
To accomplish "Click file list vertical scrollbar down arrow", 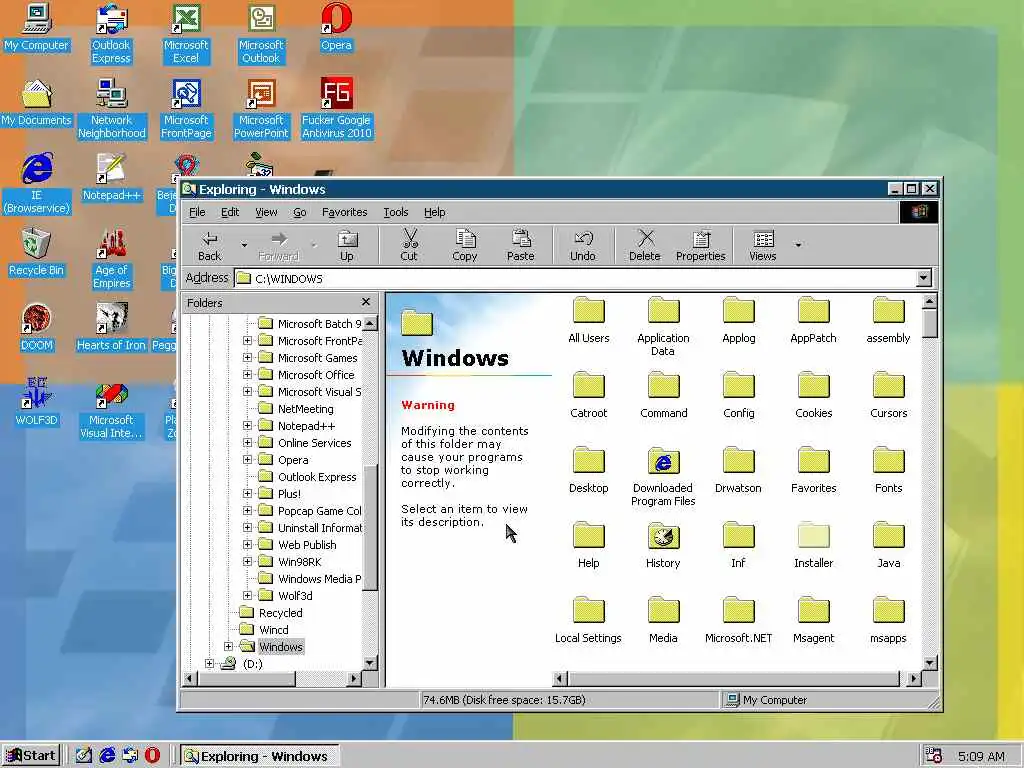I will coord(930,663).
